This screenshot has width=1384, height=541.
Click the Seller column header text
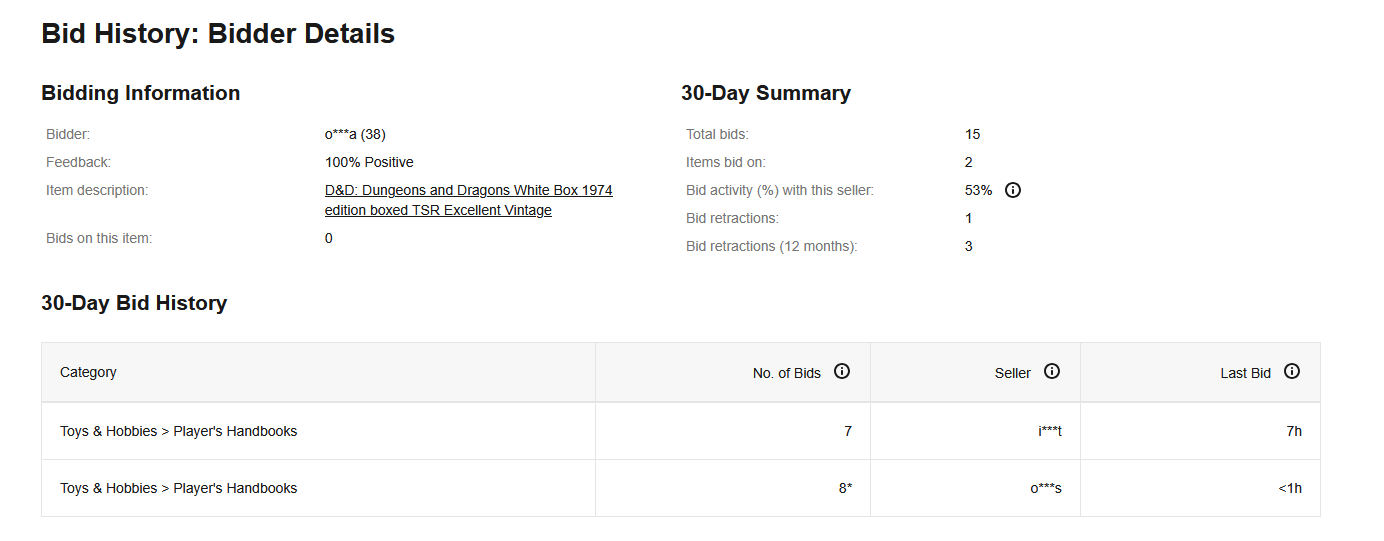pos(1013,373)
